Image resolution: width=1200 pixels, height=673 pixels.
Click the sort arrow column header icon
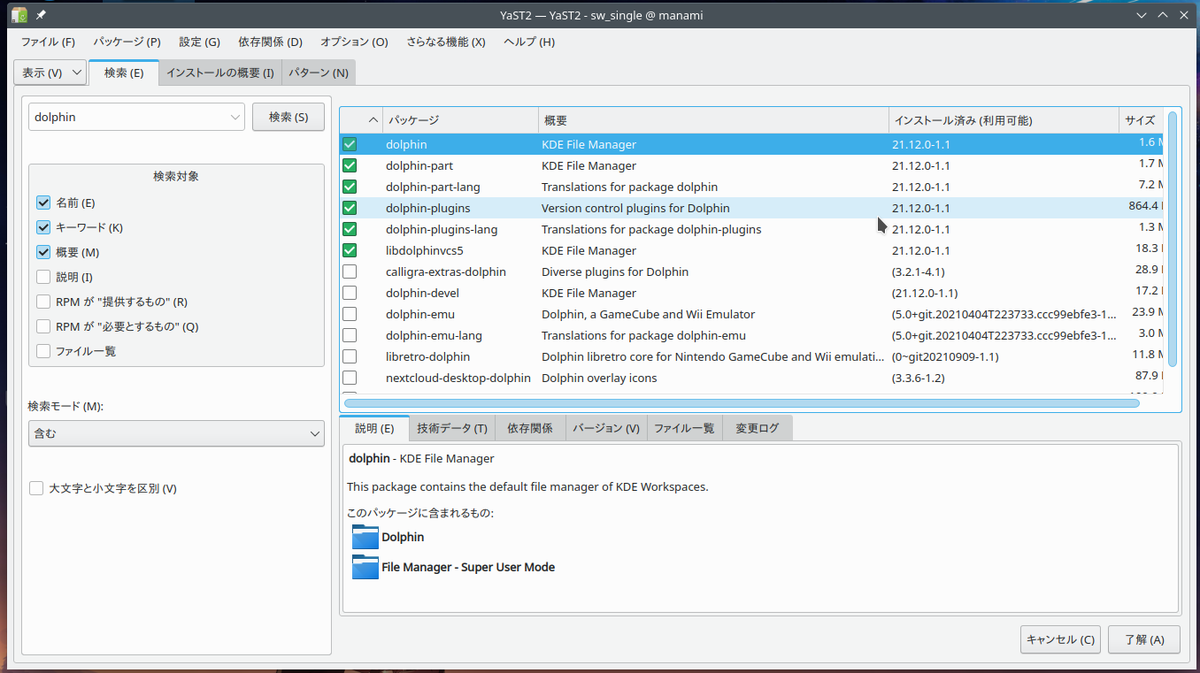373,120
